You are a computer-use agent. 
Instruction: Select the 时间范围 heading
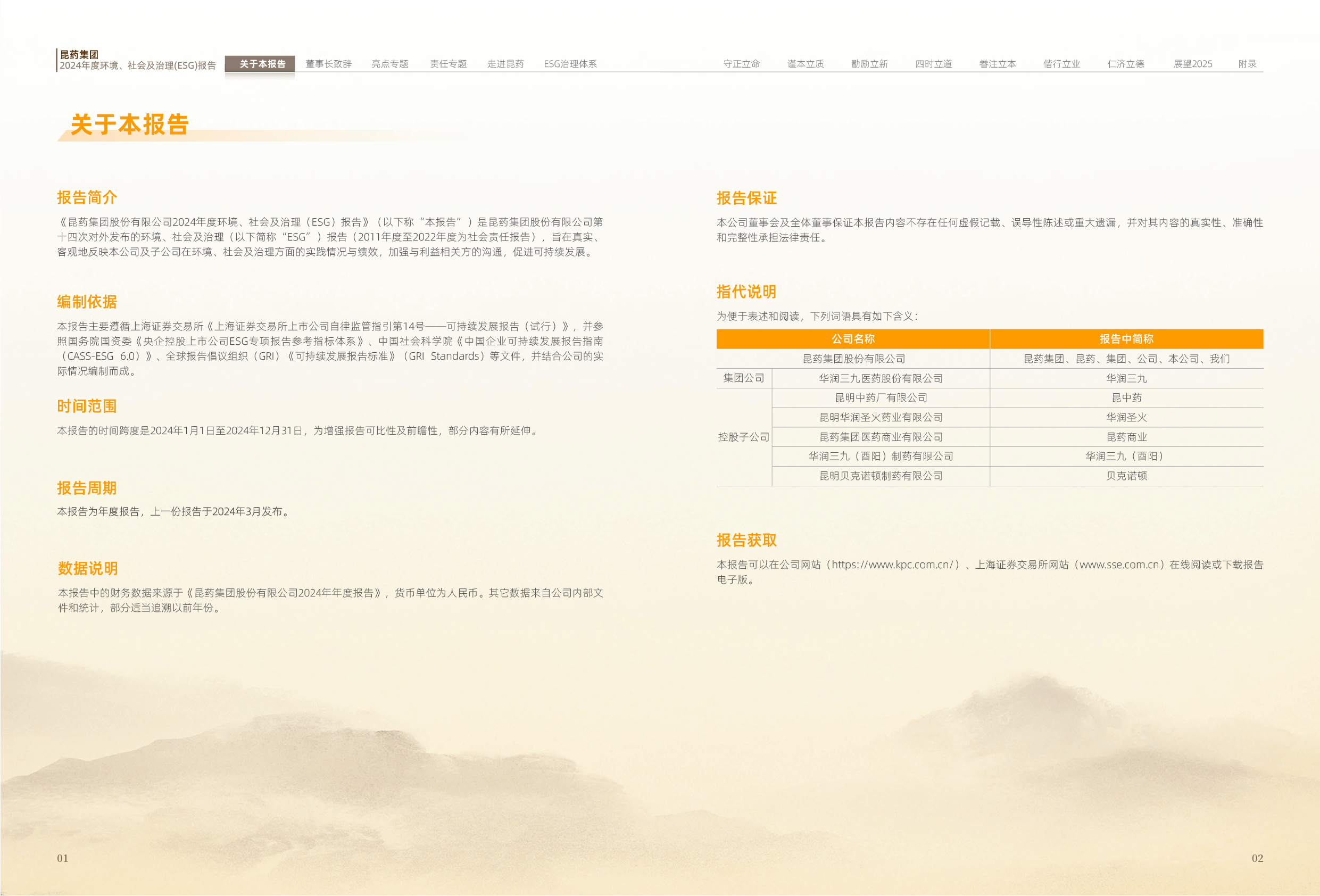[x=87, y=406]
